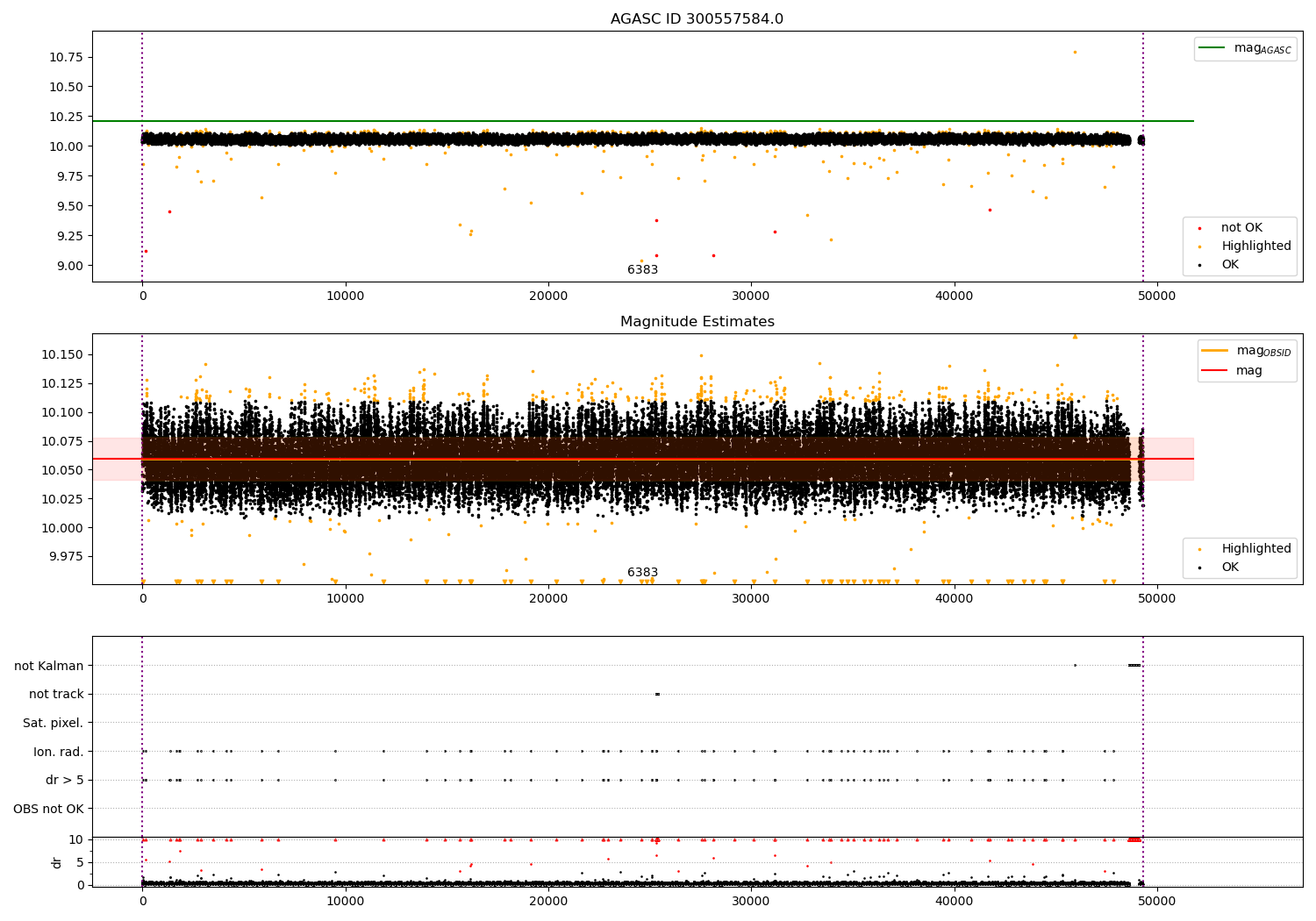Click the "not track" row label

56,695
